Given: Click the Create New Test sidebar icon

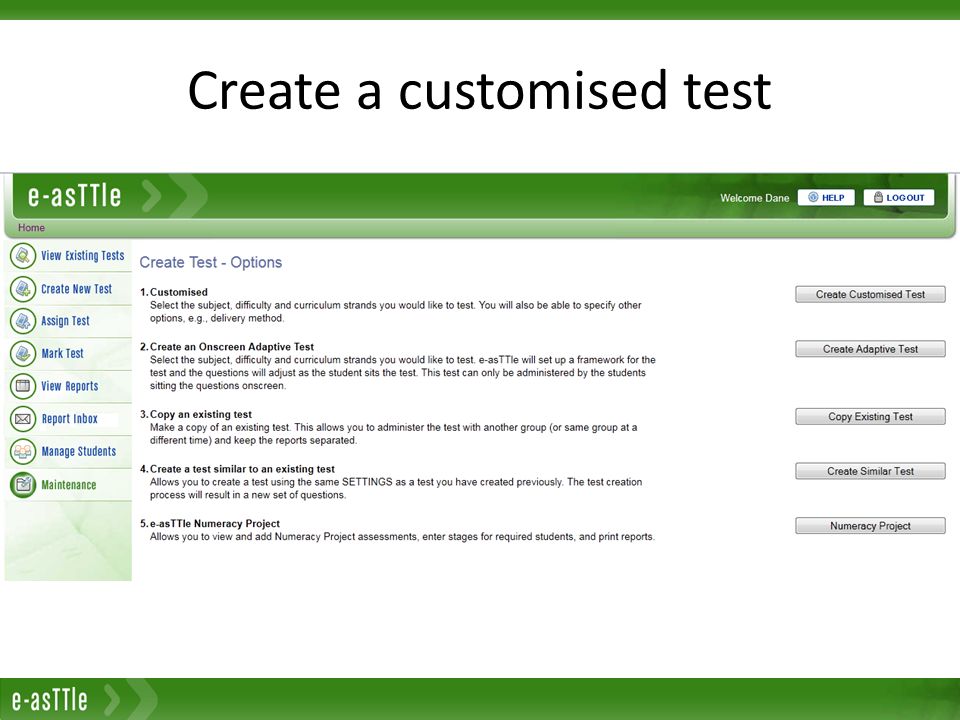Looking at the screenshot, I should (x=23, y=288).
